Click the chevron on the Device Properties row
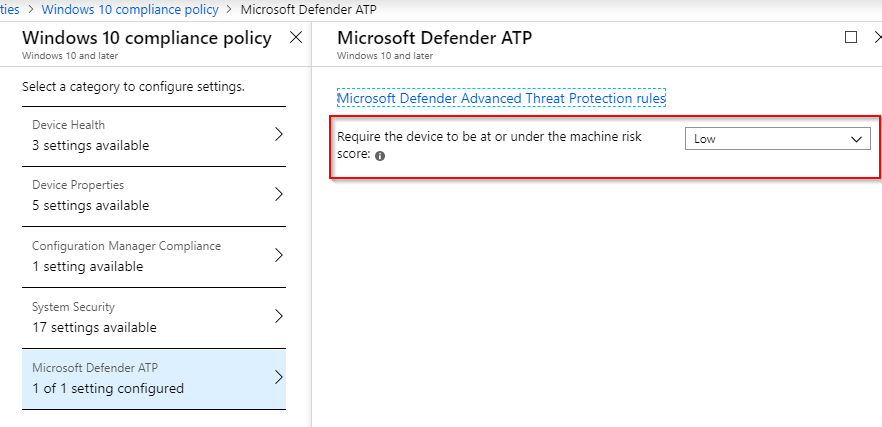Screen dimensions: 882x427 pyautogui.click(x=279, y=195)
